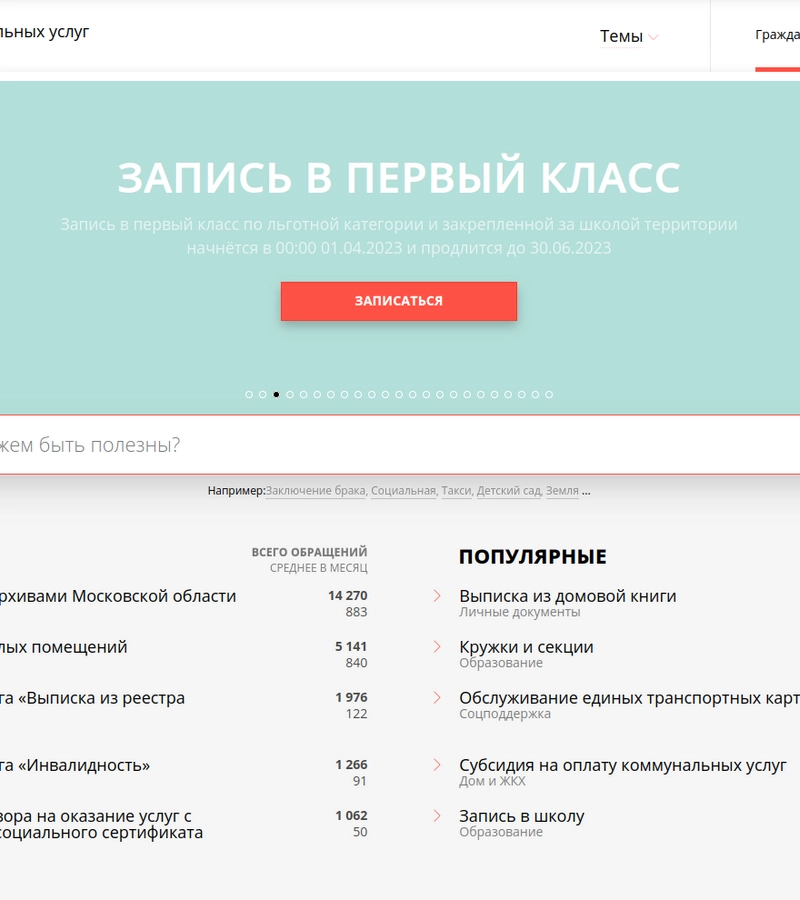The image size is (800, 900).
Task: Click arrow next to Обслуживание единых транспортных карт
Action: (437, 698)
